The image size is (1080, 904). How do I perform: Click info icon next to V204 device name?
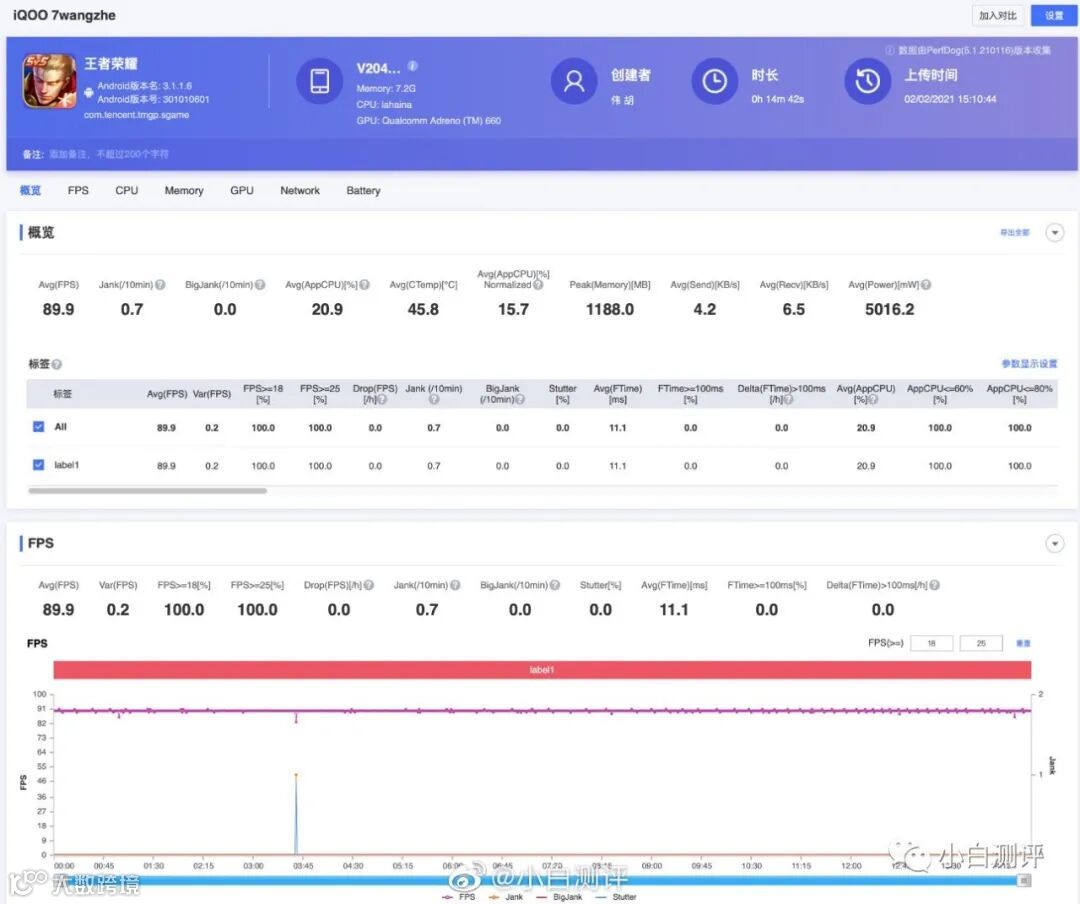(x=412, y=66)
